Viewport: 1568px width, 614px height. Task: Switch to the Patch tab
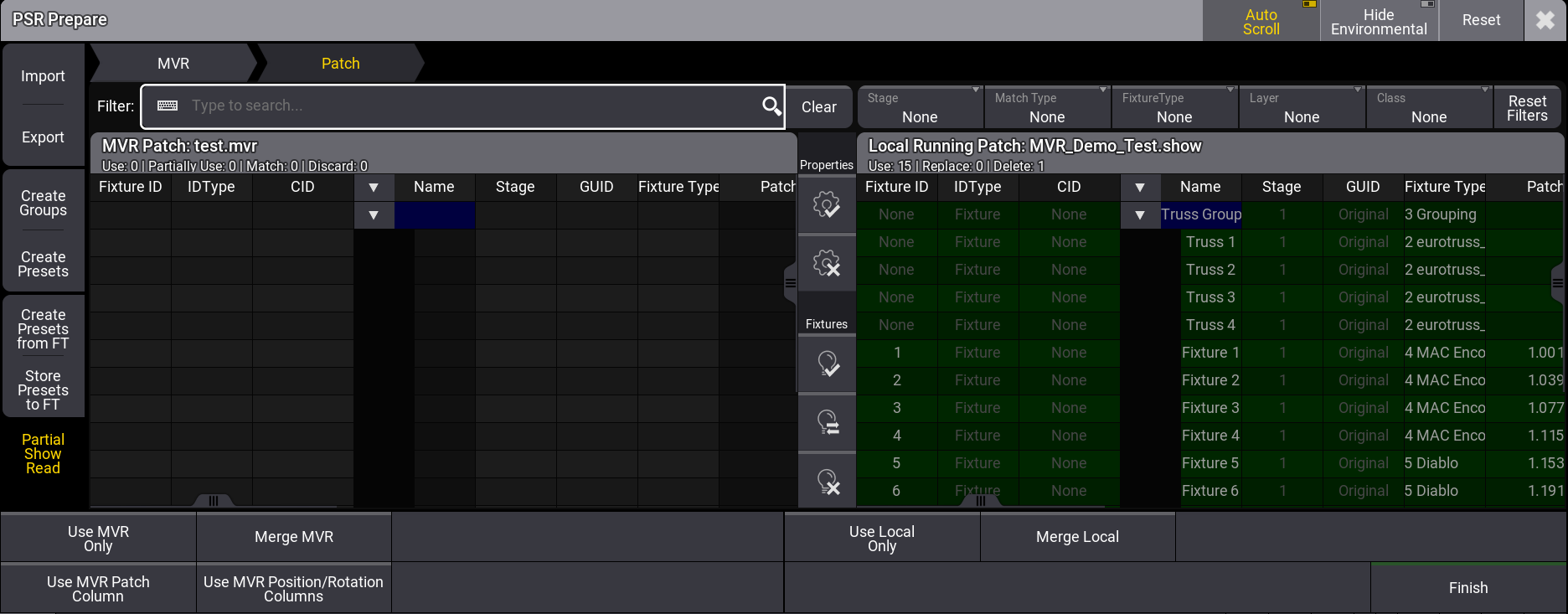340,64
